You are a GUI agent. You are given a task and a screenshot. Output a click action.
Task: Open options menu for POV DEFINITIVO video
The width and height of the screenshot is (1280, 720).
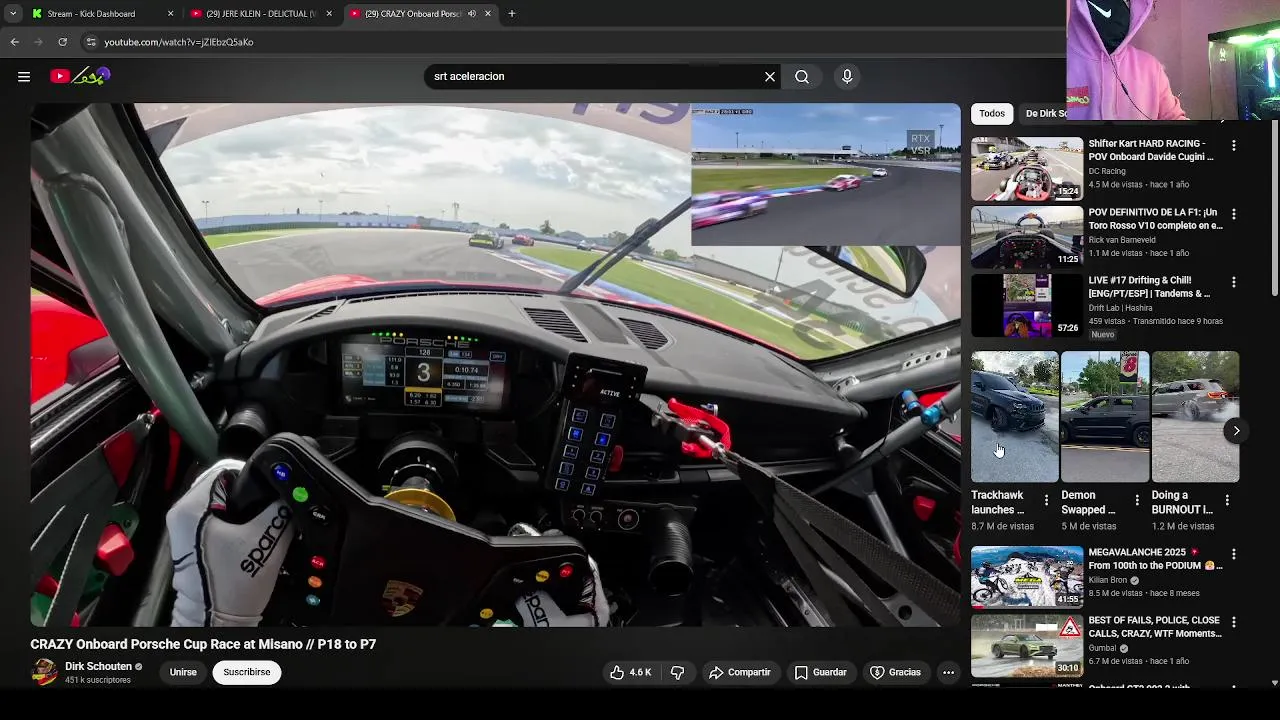[1233, 214]
